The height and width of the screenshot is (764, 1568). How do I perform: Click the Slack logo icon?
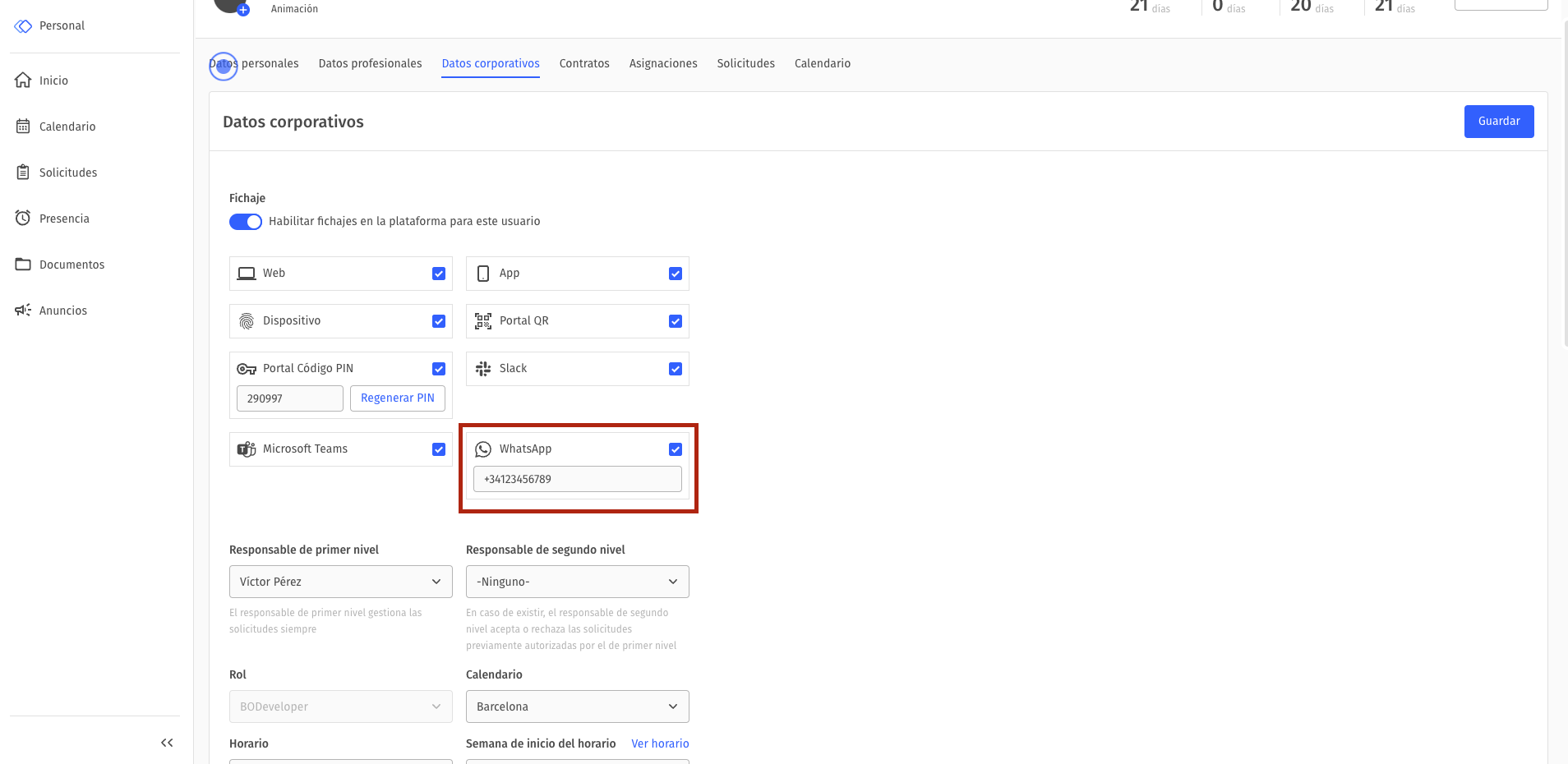pos(483,369)
